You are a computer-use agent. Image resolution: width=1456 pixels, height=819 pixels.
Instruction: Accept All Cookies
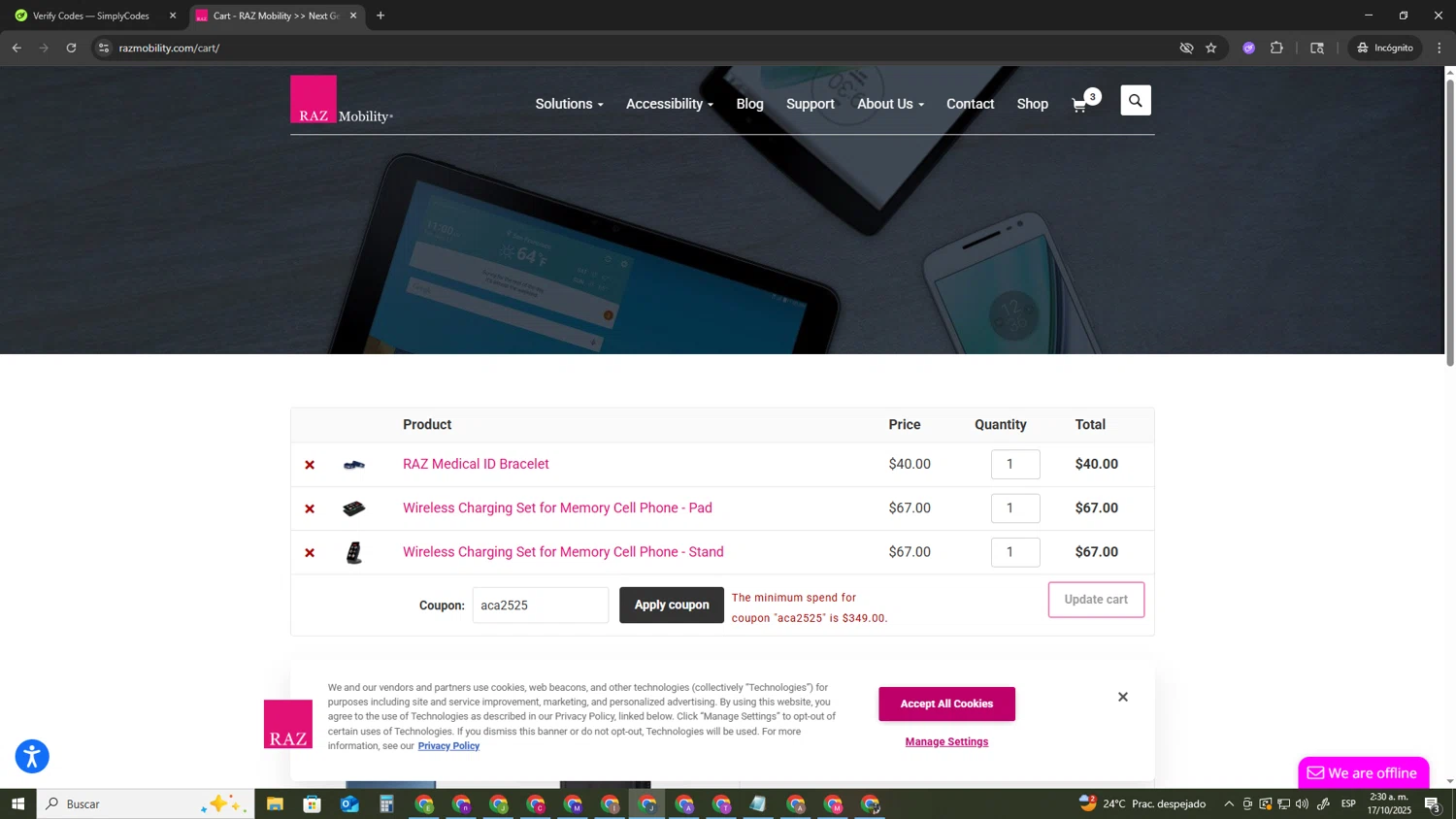(946, 704)
